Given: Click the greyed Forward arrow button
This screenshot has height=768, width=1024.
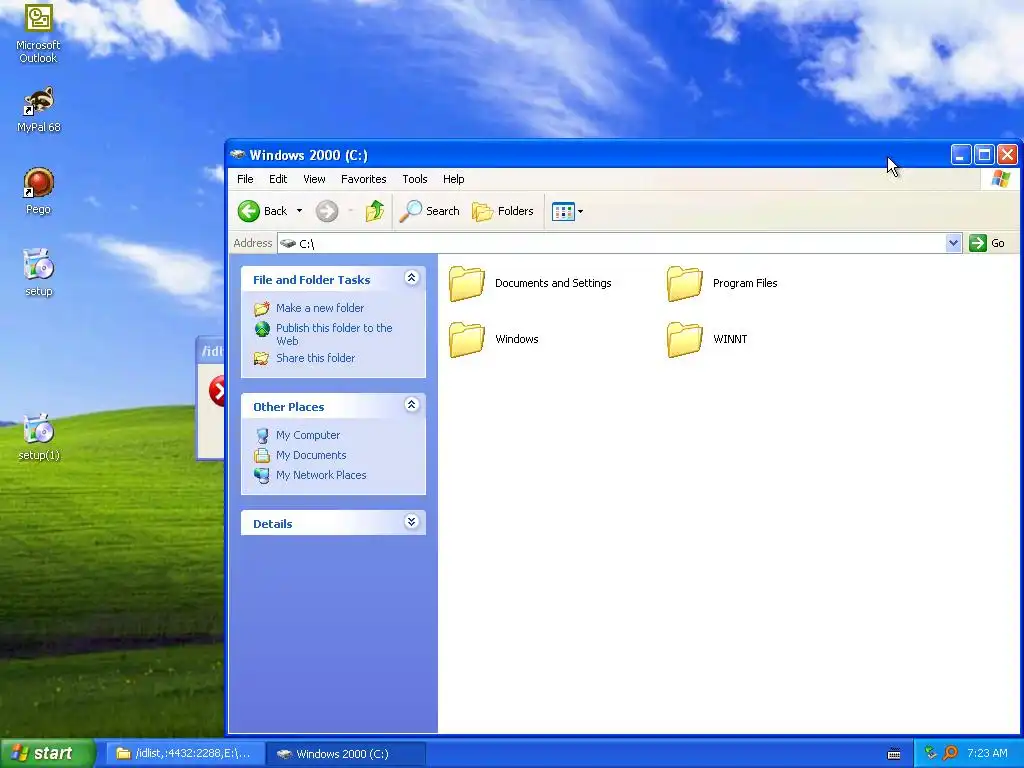Looking at the screenshot, I should click(x=327, y=211).
